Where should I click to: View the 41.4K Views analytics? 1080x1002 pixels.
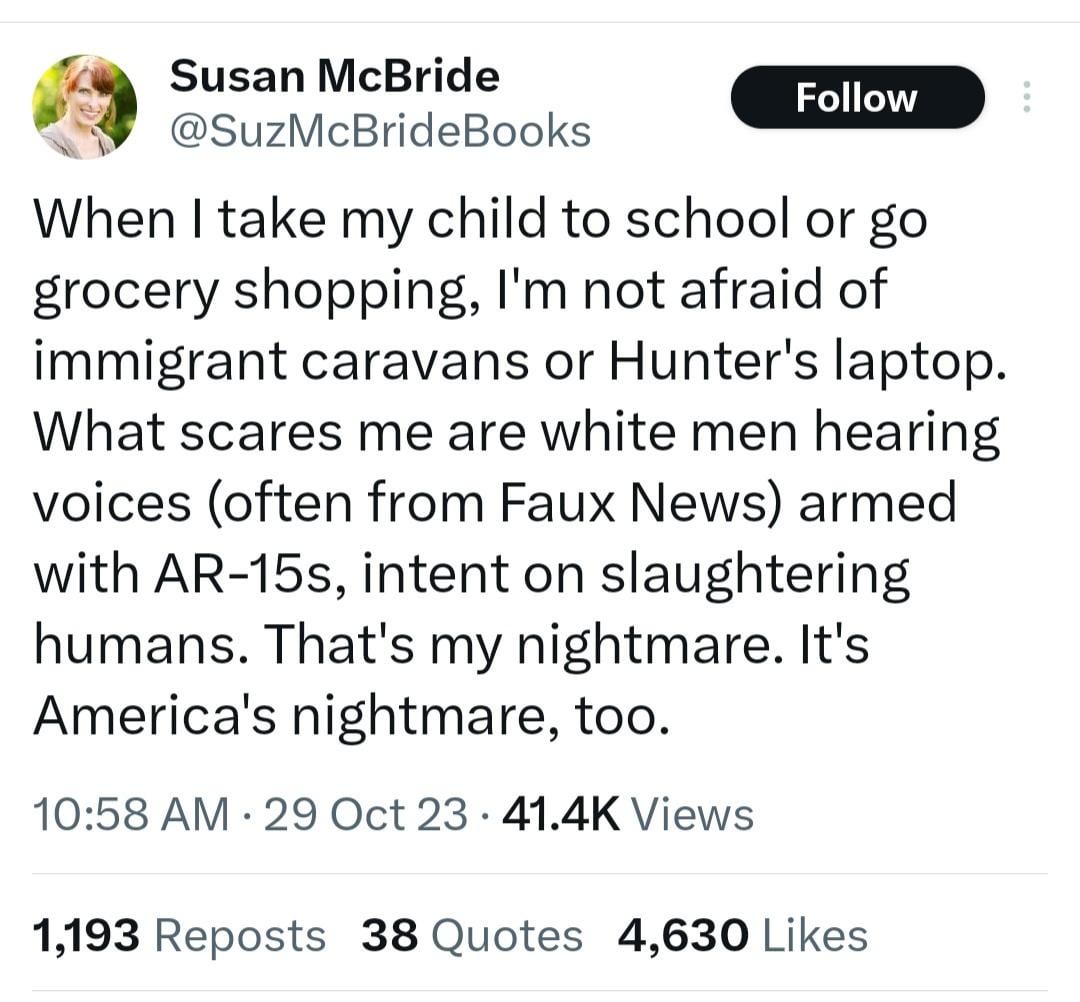pos(628,814)
